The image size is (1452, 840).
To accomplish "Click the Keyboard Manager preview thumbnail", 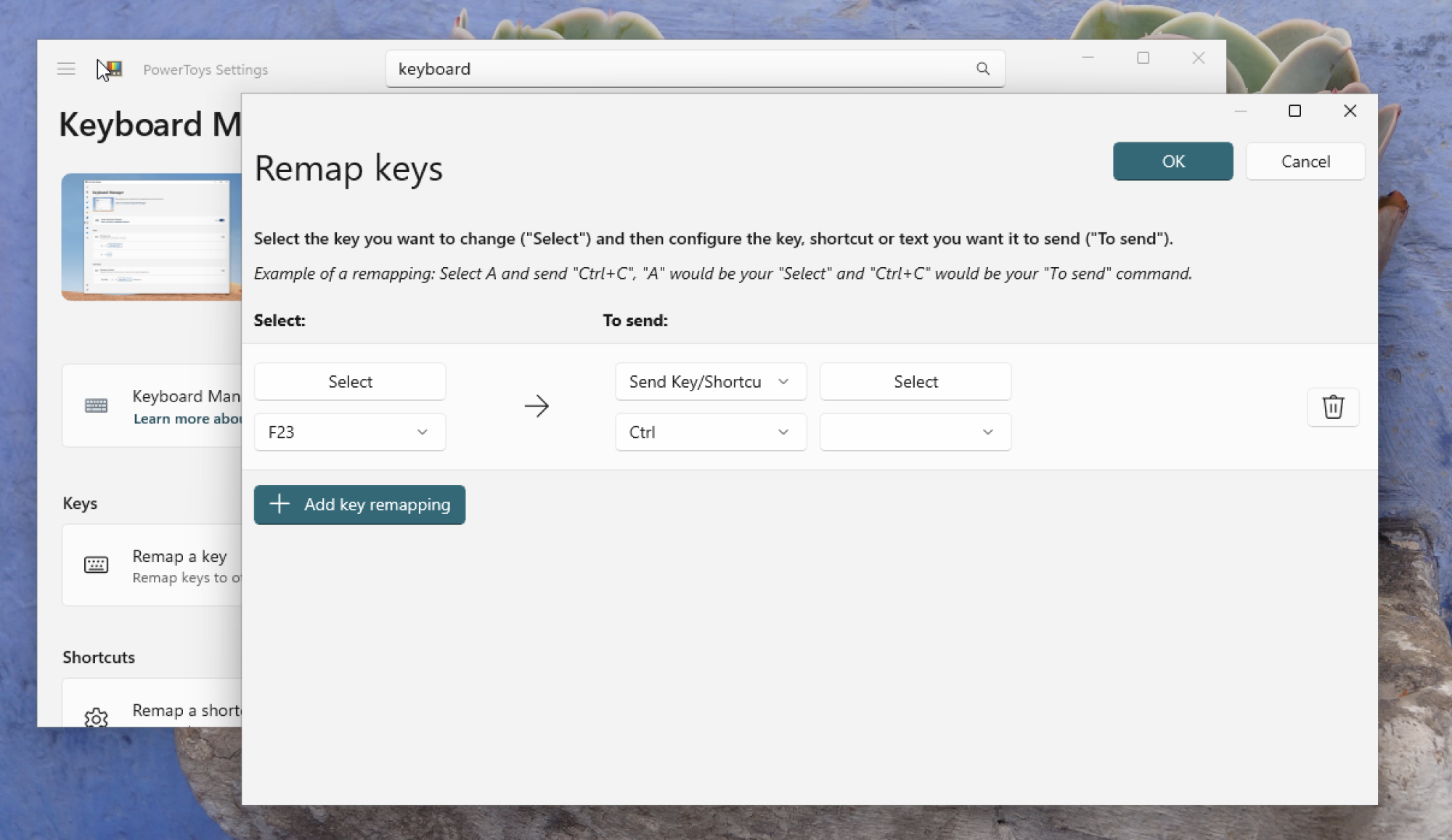I will coord(151,237).
